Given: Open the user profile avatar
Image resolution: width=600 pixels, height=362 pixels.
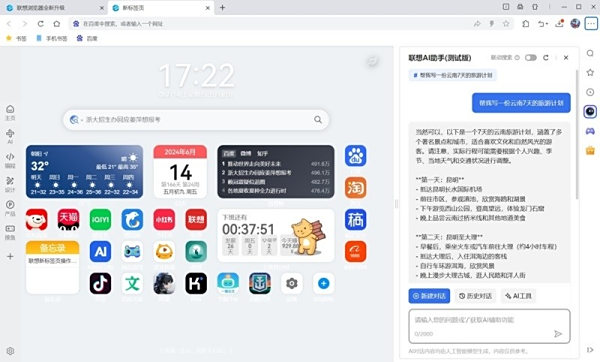Looking at the screenshot, I should pos(575,24).
